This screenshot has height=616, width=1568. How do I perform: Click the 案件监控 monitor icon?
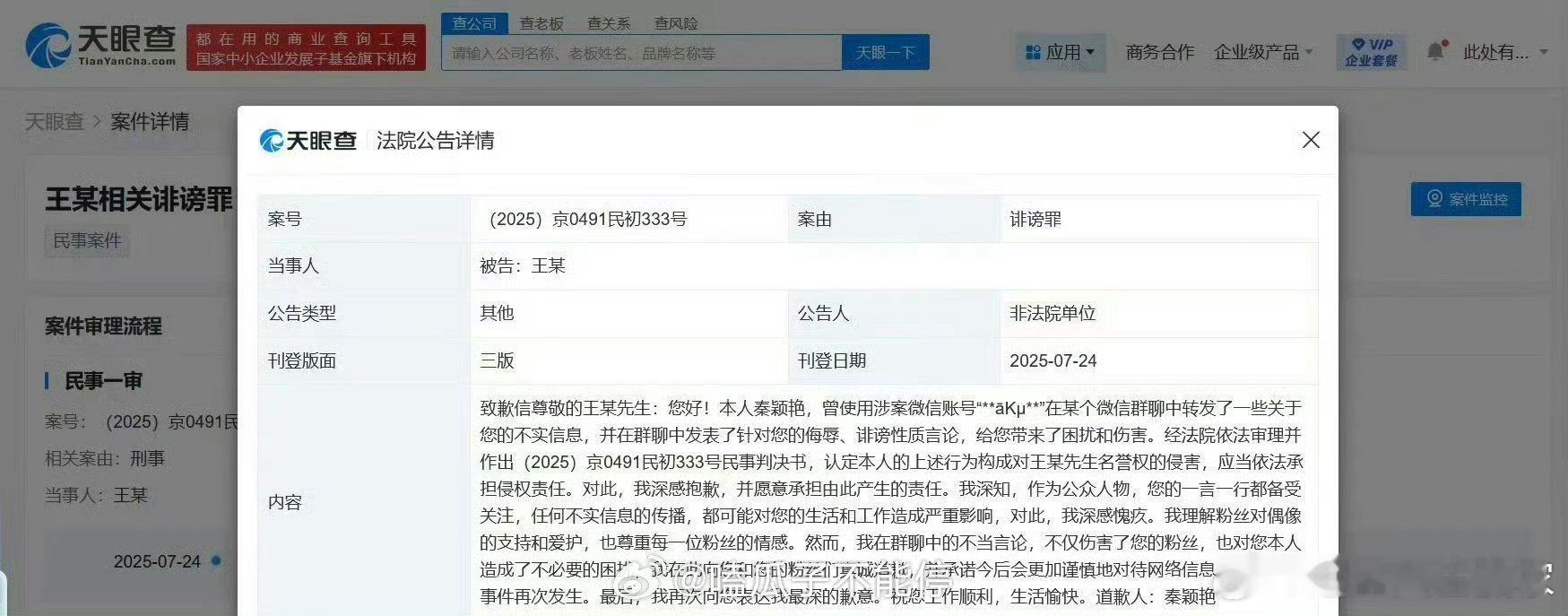pyautogui.click(x=1434, y=199)
